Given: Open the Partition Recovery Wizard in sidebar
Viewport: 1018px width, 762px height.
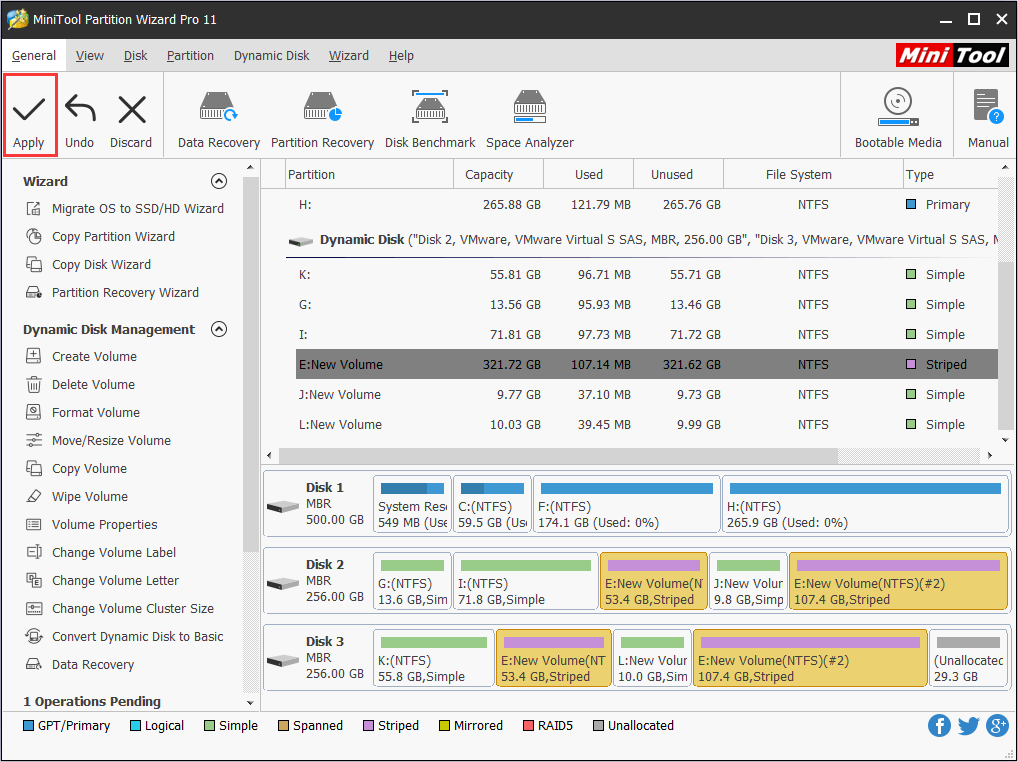Looking at the screenshot, I should [x=112, y=292].
